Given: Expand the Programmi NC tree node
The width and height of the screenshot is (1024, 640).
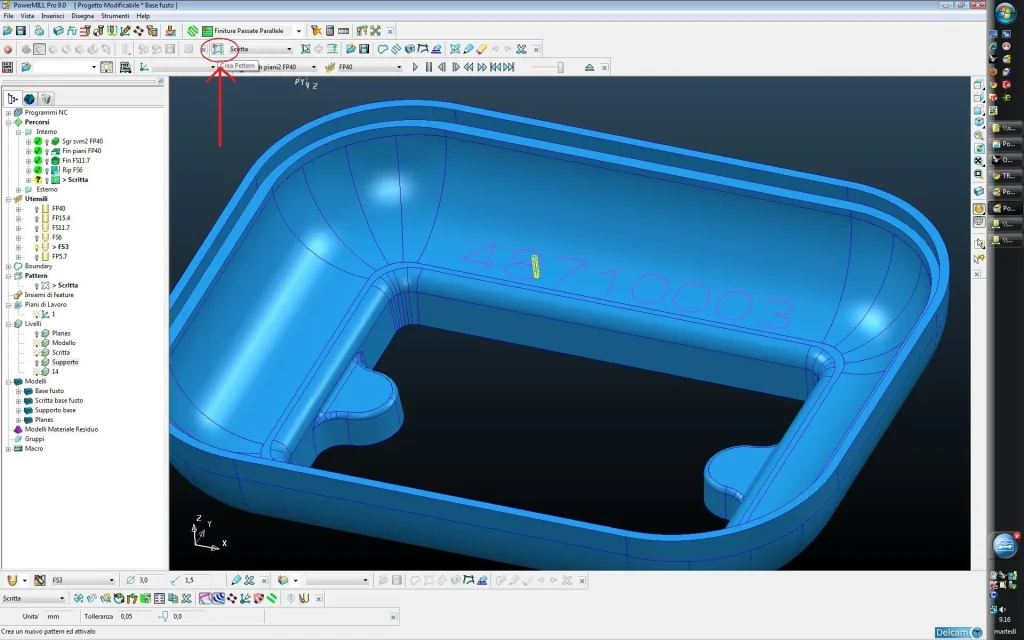Looking at the screenshot, I should (8, 113).
